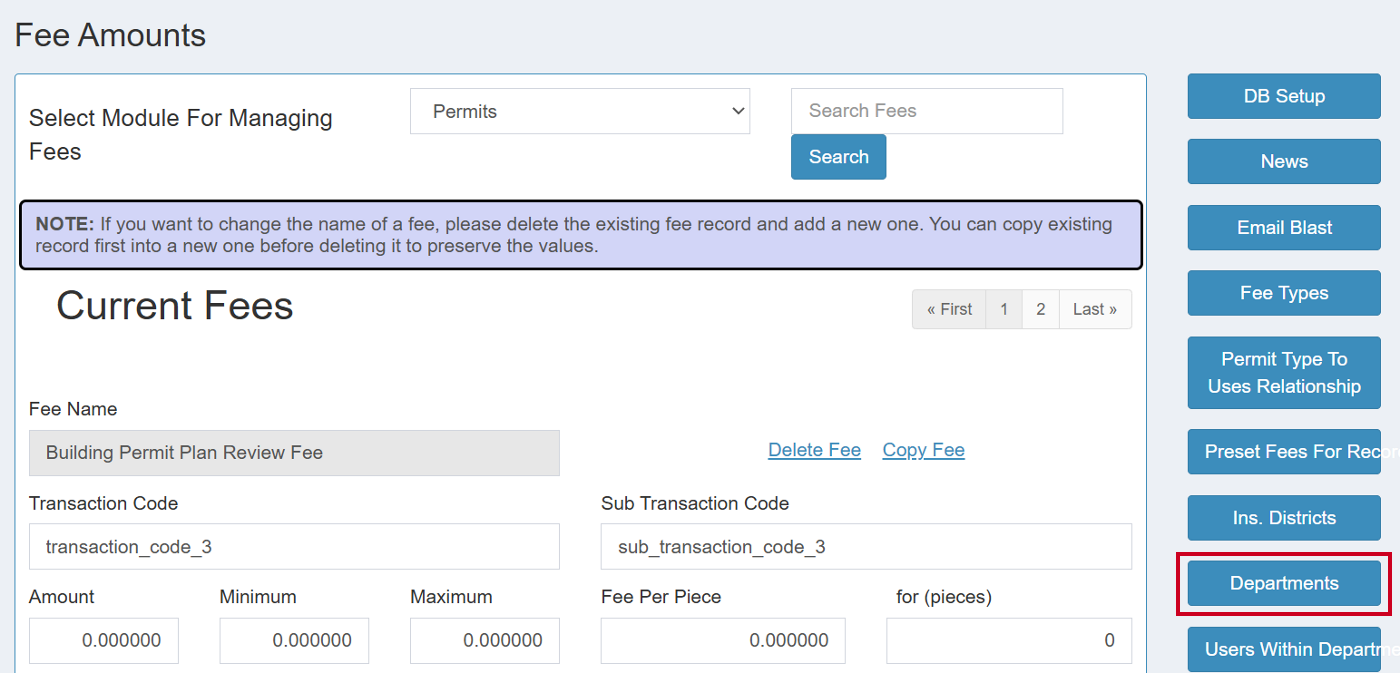The image size is (1400, 673).
Task: Go to First page of fees
Action: [949, 309]
